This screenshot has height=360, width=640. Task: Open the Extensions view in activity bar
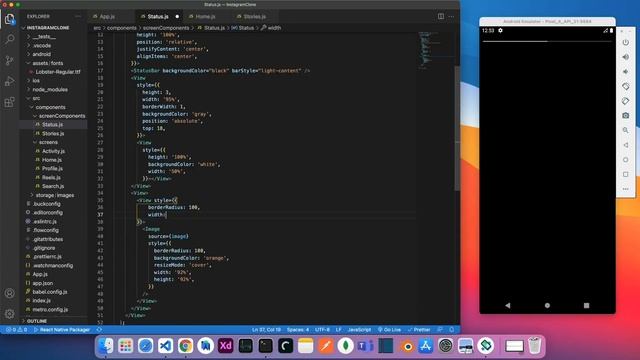pyautogui.click(x=9, y=102)
